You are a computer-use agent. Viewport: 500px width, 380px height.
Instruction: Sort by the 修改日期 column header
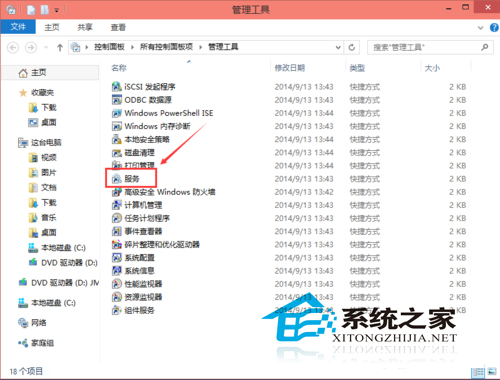click(x=290, y=68)
